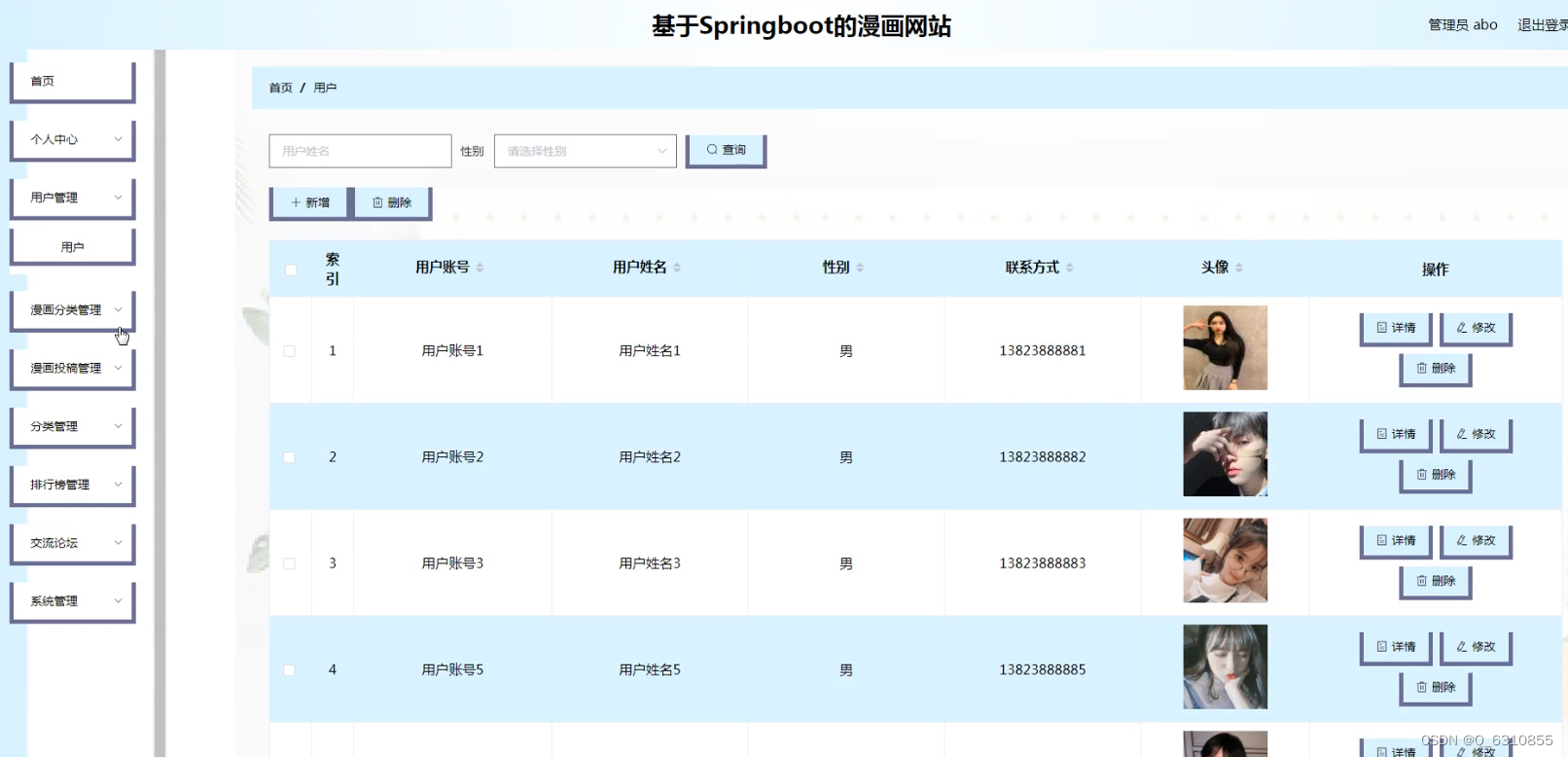Click phone number 13823888881
The width and height of the screenshot is (1568, 757).
pyautogui.click(x=1043, y=351)
